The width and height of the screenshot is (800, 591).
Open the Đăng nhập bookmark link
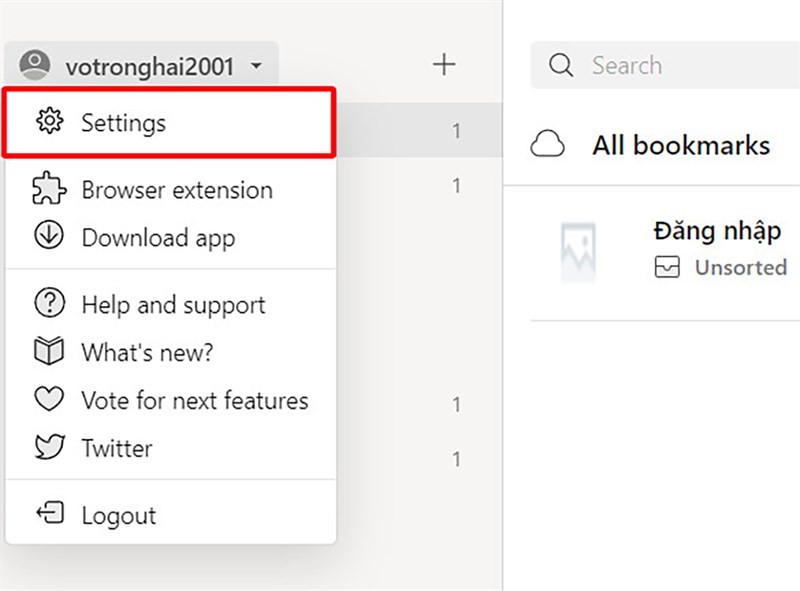pyautogui.click(x=716, y=231)
